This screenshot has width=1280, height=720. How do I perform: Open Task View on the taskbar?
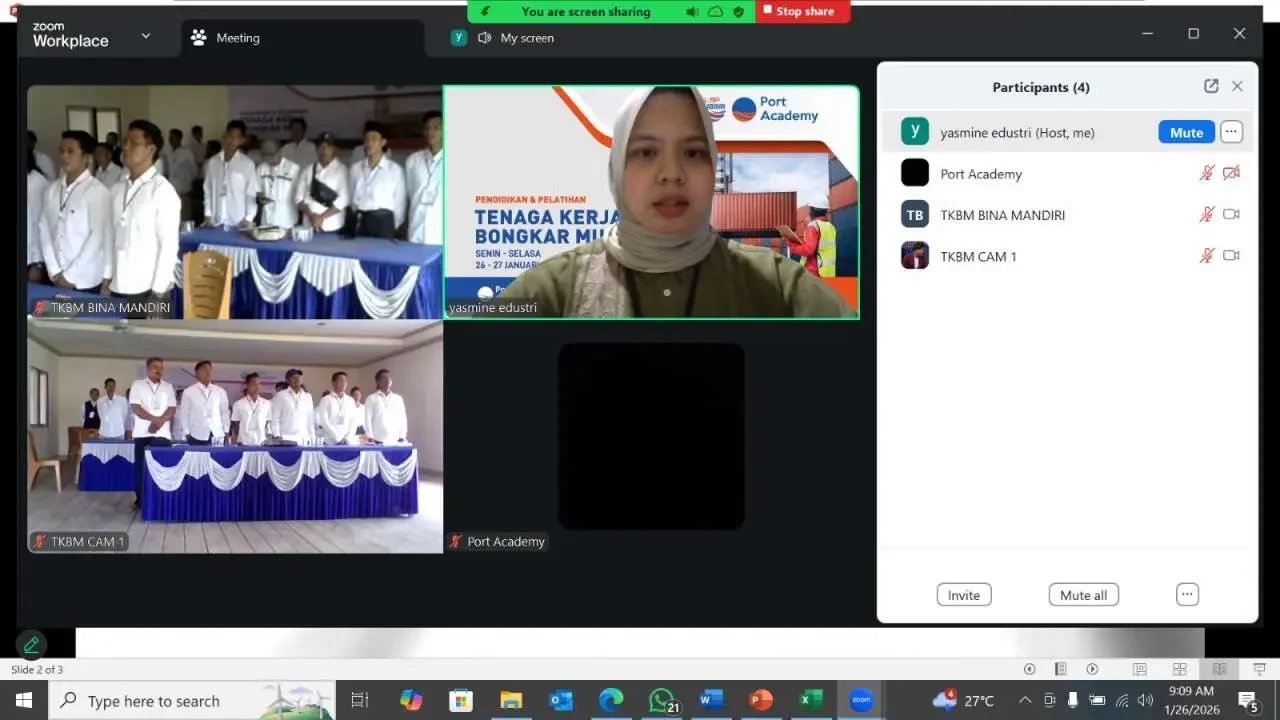coord(360,700)
